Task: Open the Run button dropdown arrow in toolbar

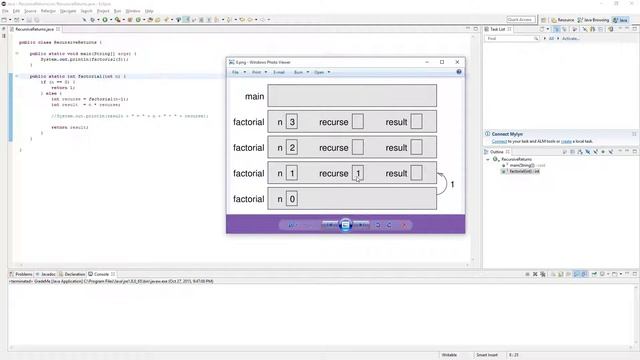Action: (111, 20)
